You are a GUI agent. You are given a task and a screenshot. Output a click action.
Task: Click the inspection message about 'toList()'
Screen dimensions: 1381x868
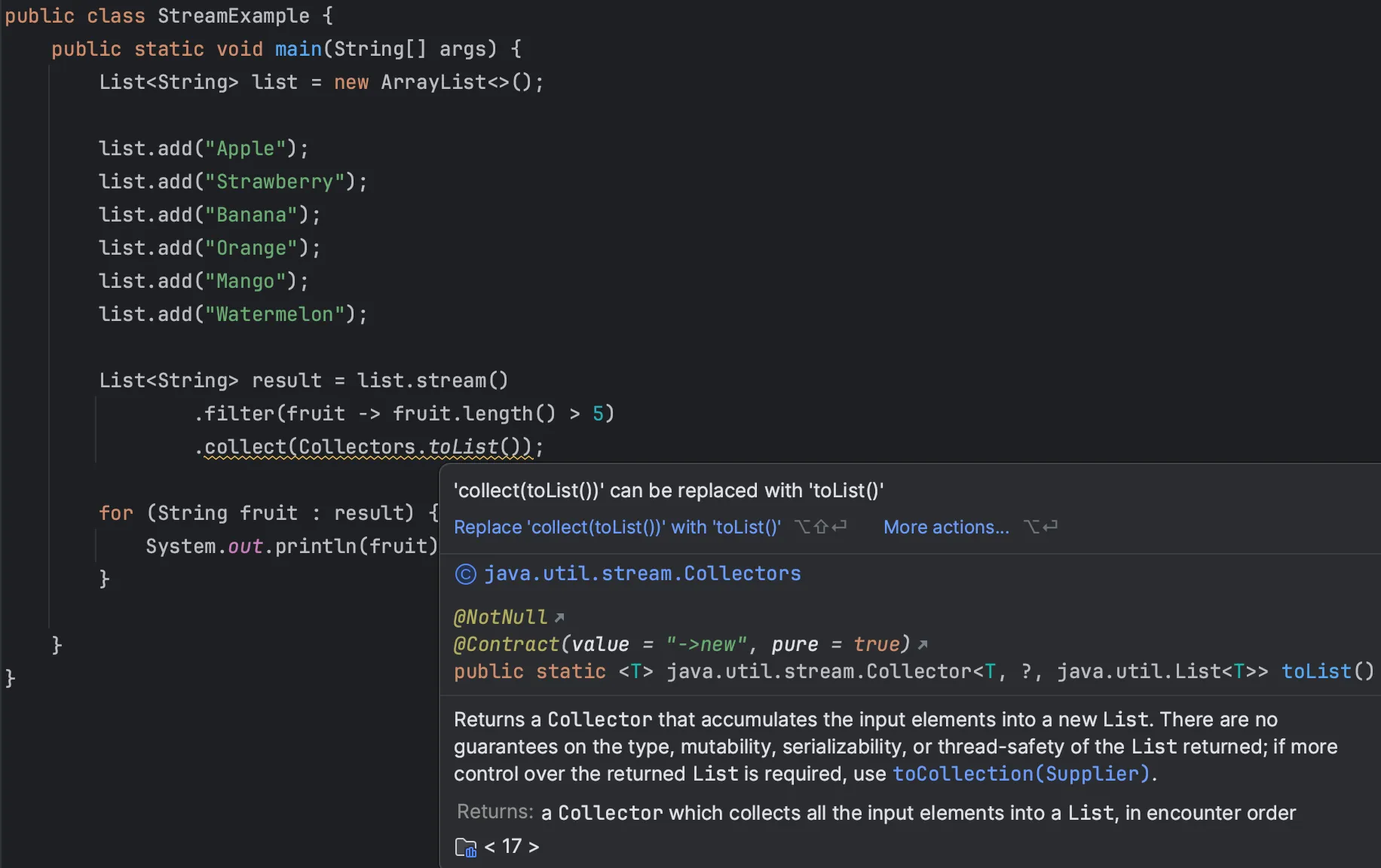pos(669,491)
